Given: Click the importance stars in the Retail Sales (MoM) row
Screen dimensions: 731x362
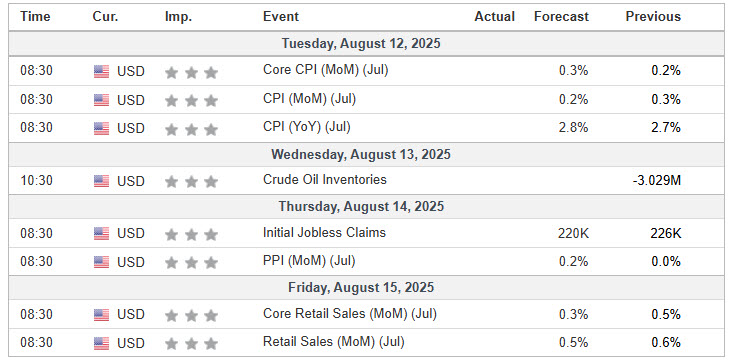Looking at the screenshot, I should pos(191,344).
